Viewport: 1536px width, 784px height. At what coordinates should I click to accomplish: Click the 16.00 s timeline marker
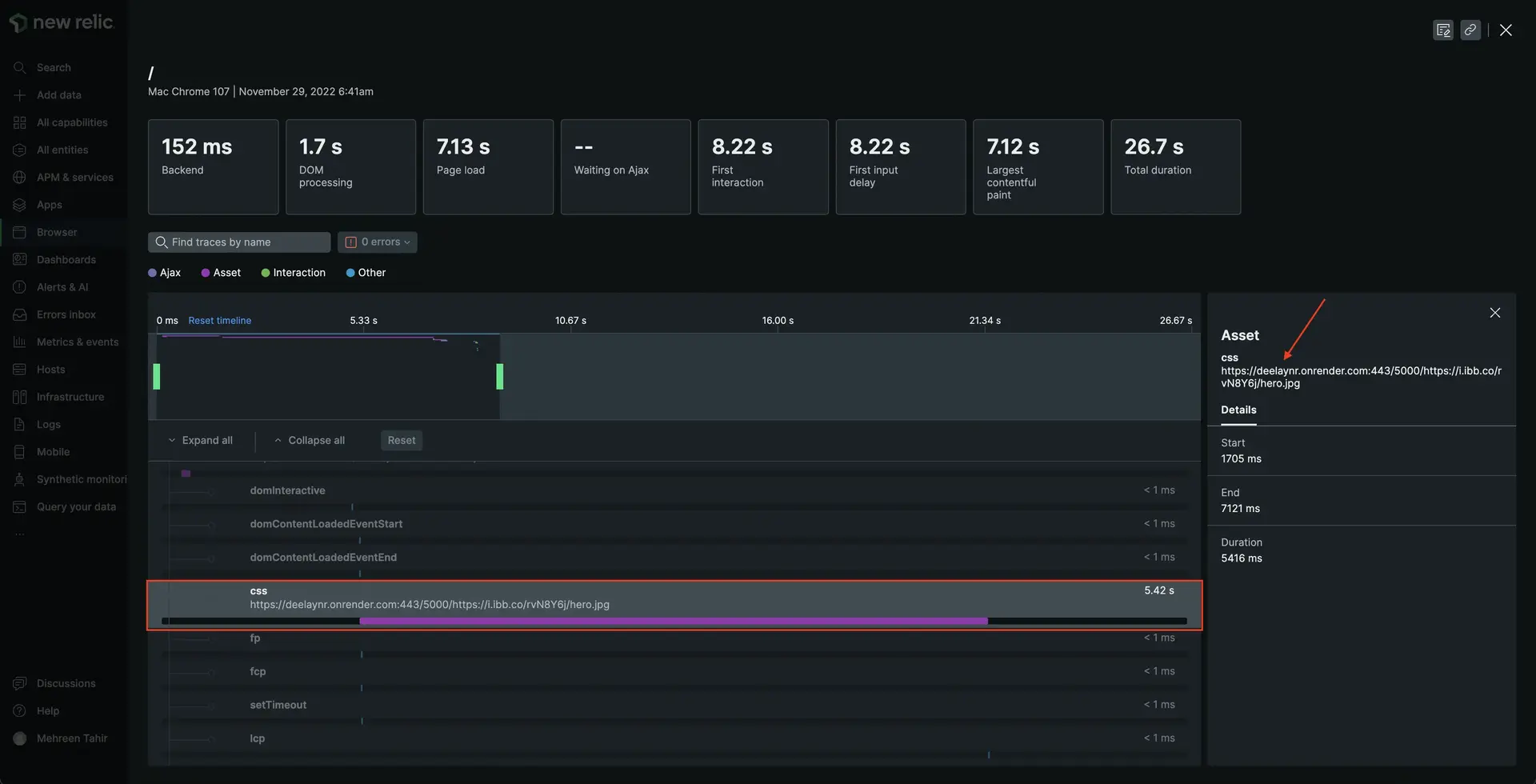click(778, 321)
